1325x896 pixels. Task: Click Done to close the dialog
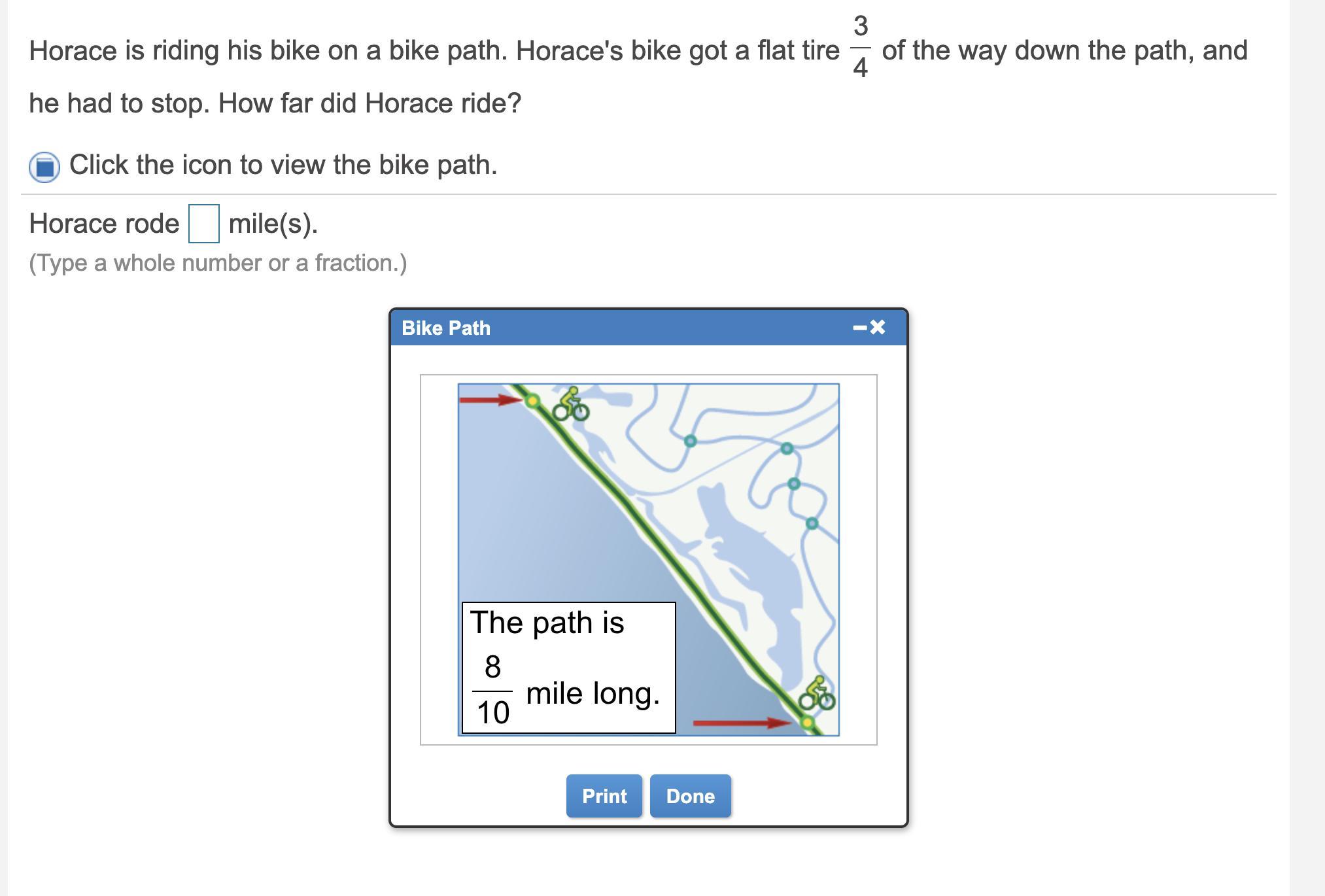pyautogui.click(x=691, y=796)
